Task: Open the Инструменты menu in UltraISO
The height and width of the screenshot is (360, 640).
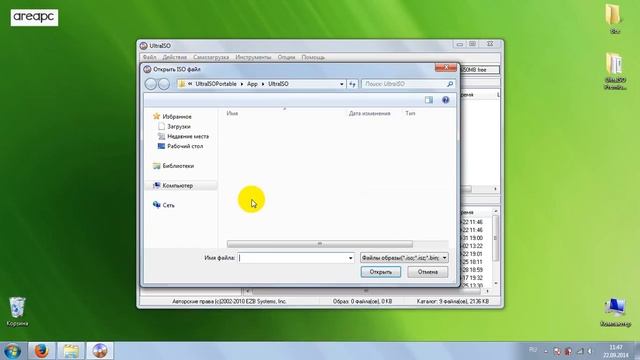Action: (253, 57)
